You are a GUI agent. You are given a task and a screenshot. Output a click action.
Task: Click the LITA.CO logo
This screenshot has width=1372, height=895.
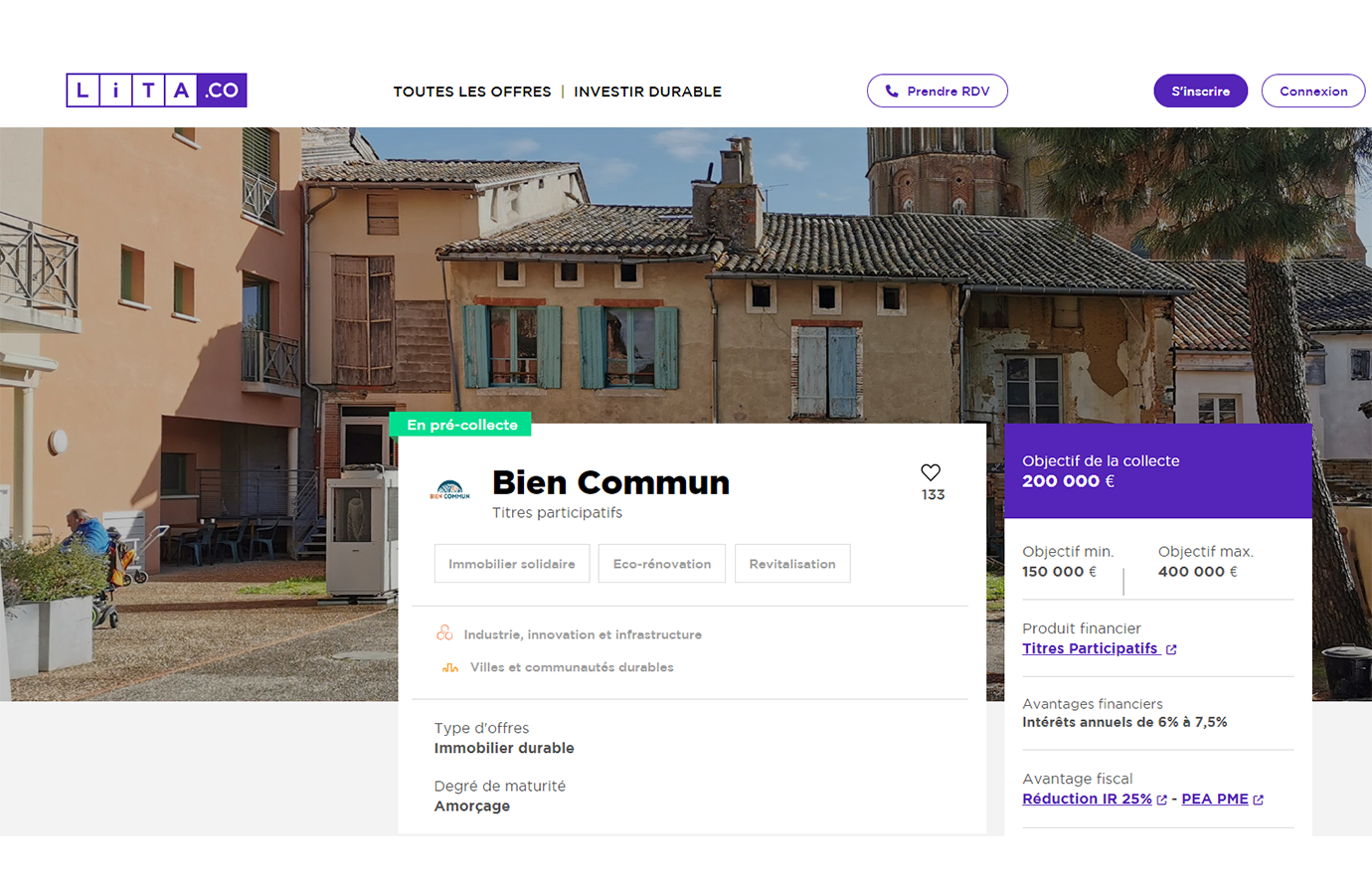tap(156, 90)
